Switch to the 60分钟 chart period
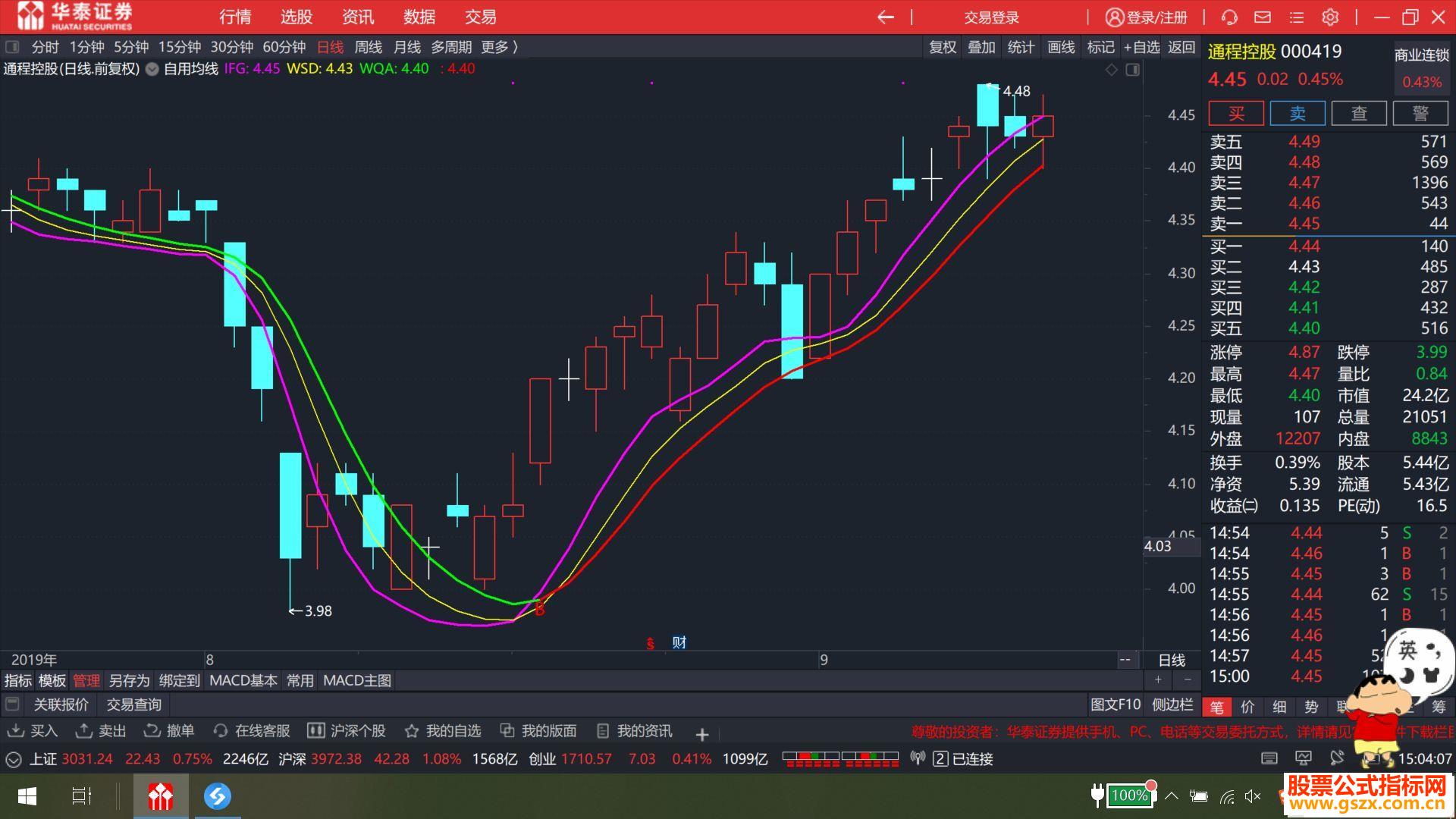The image size is (1456, 819). (x=284, y=47)
